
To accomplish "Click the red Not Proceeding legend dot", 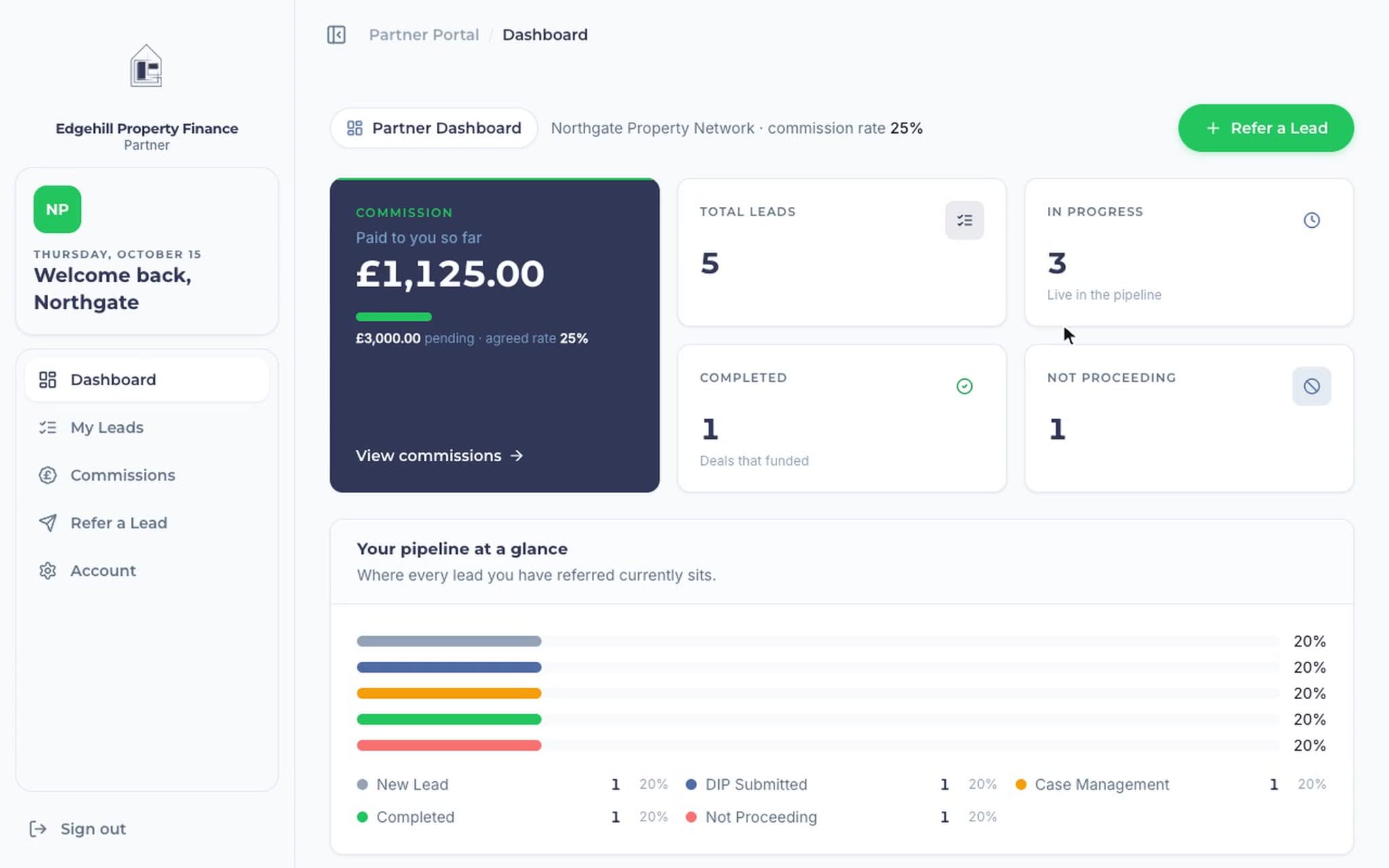I will click(x=691, y=817).
